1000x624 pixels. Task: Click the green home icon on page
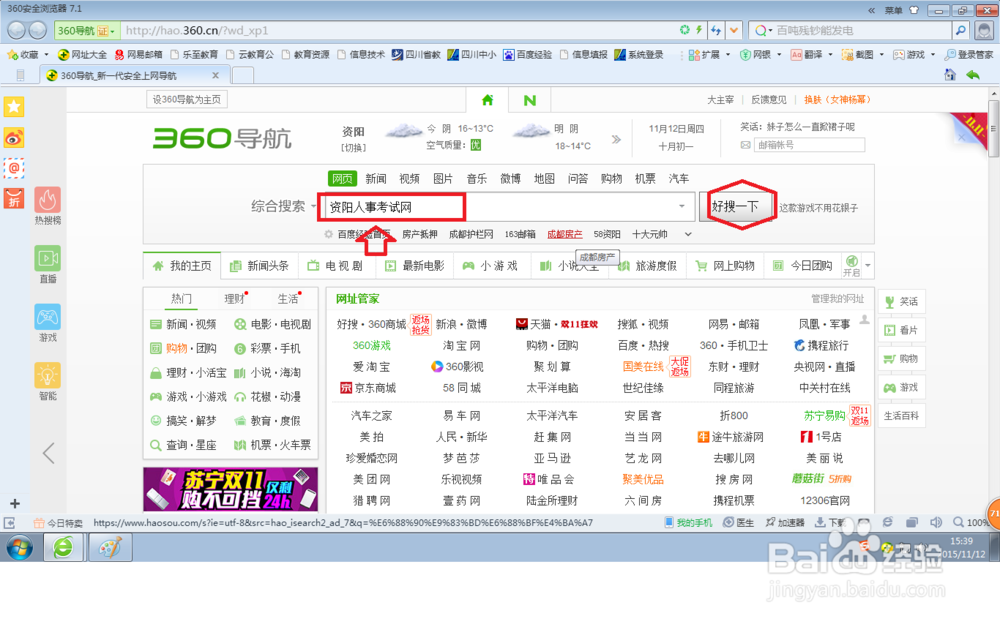click(x=488, y=100)
